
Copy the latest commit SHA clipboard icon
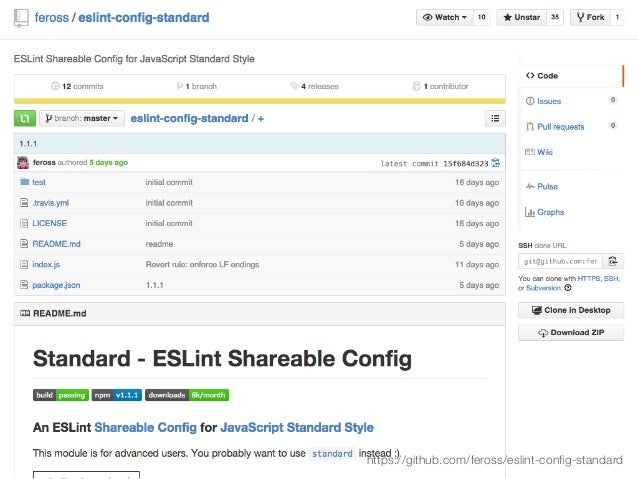[x=496, y=162]
